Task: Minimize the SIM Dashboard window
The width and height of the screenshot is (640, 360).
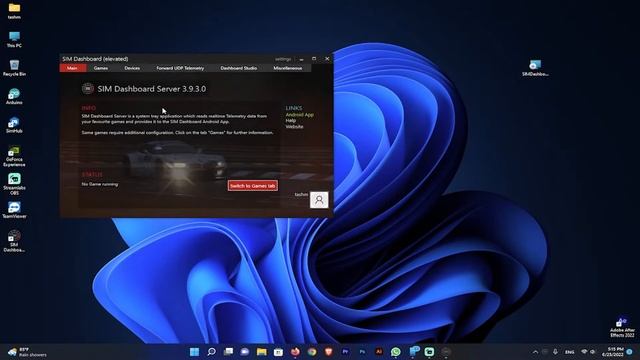Action: 302,59
